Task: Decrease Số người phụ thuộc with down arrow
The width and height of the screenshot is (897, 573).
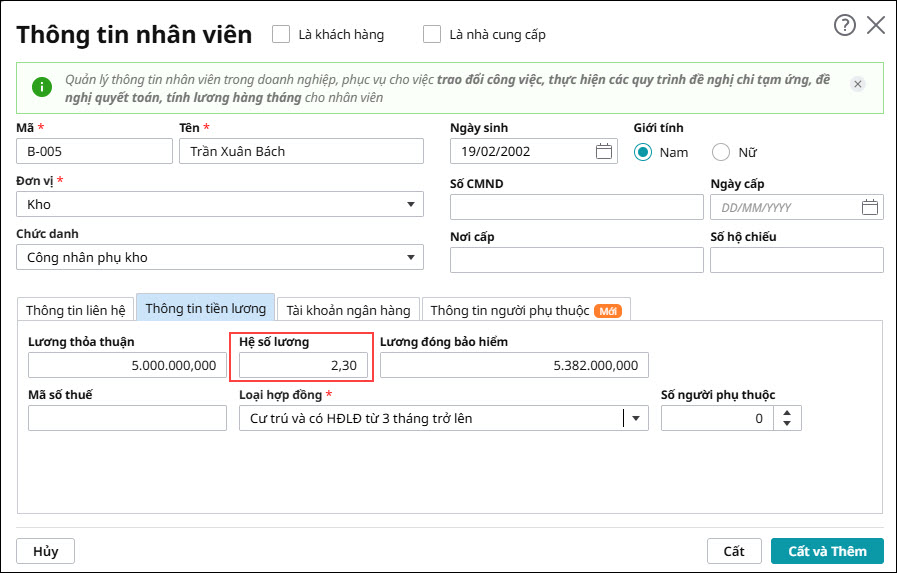Action: [787, 424]
